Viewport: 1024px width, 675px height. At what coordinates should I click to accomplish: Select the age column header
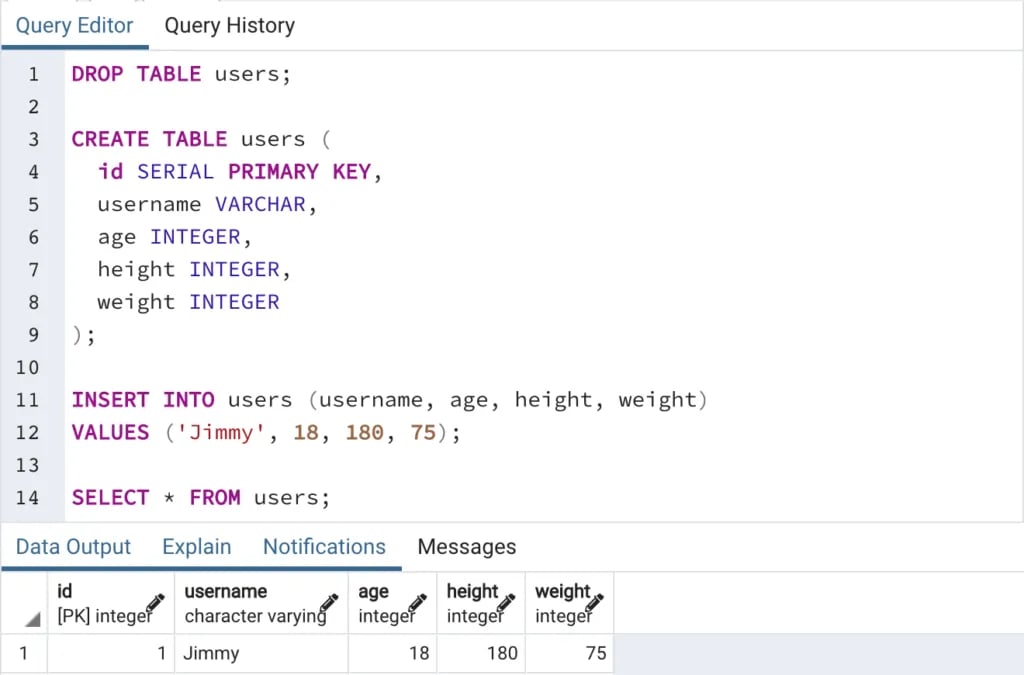pyautogui.click(x=392, y=603)
